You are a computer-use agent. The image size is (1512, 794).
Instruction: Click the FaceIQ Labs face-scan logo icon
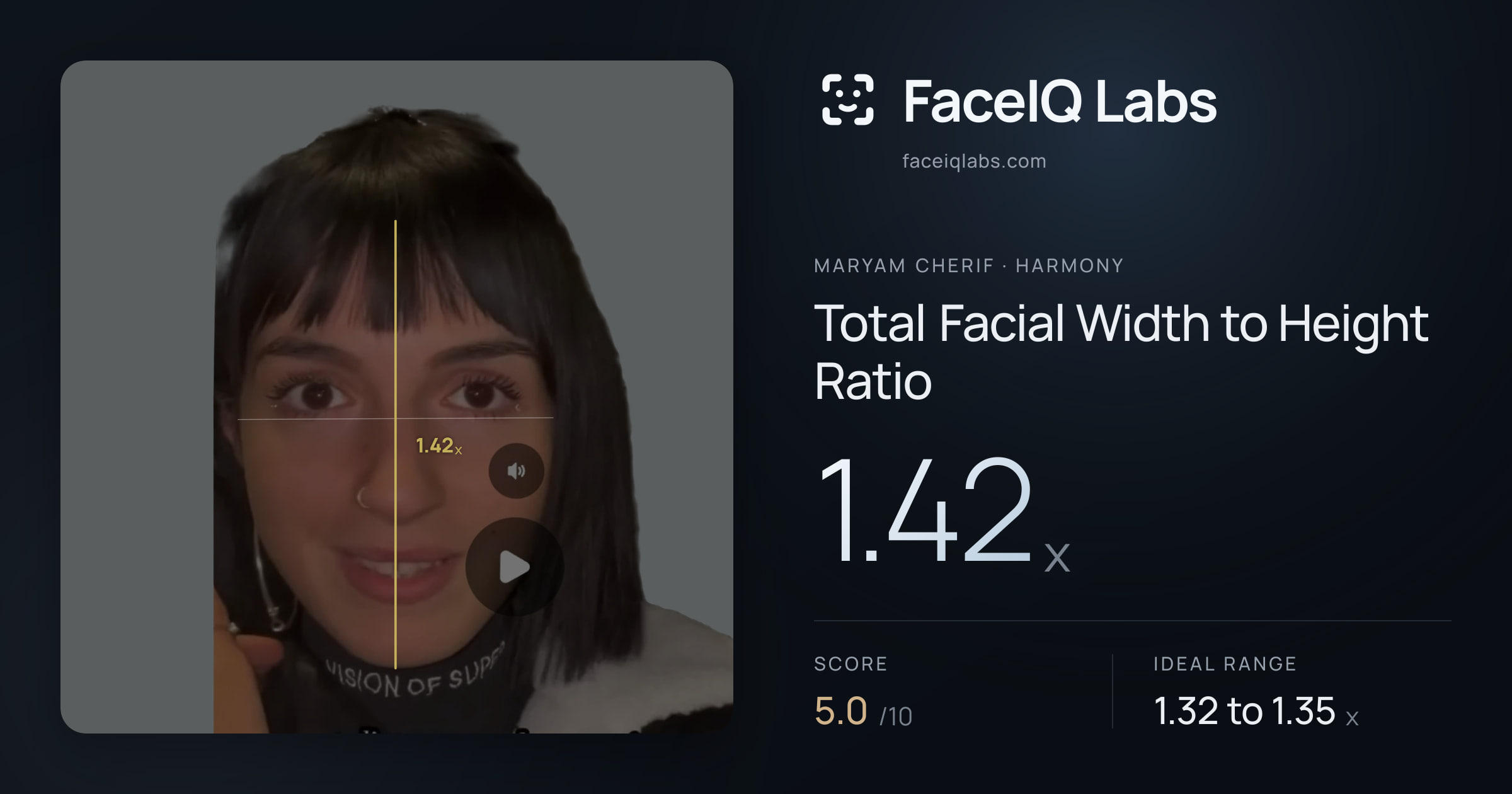point(847,100)
